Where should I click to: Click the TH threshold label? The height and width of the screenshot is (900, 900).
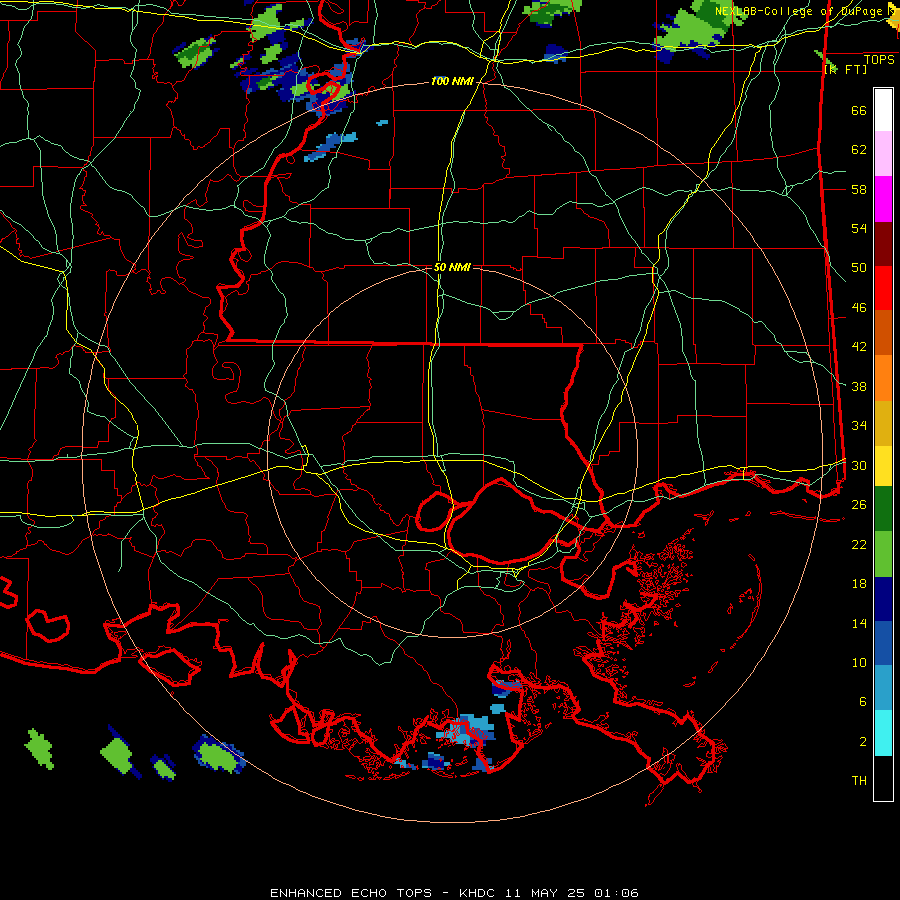pyautogui.click(x=859, y=781)
